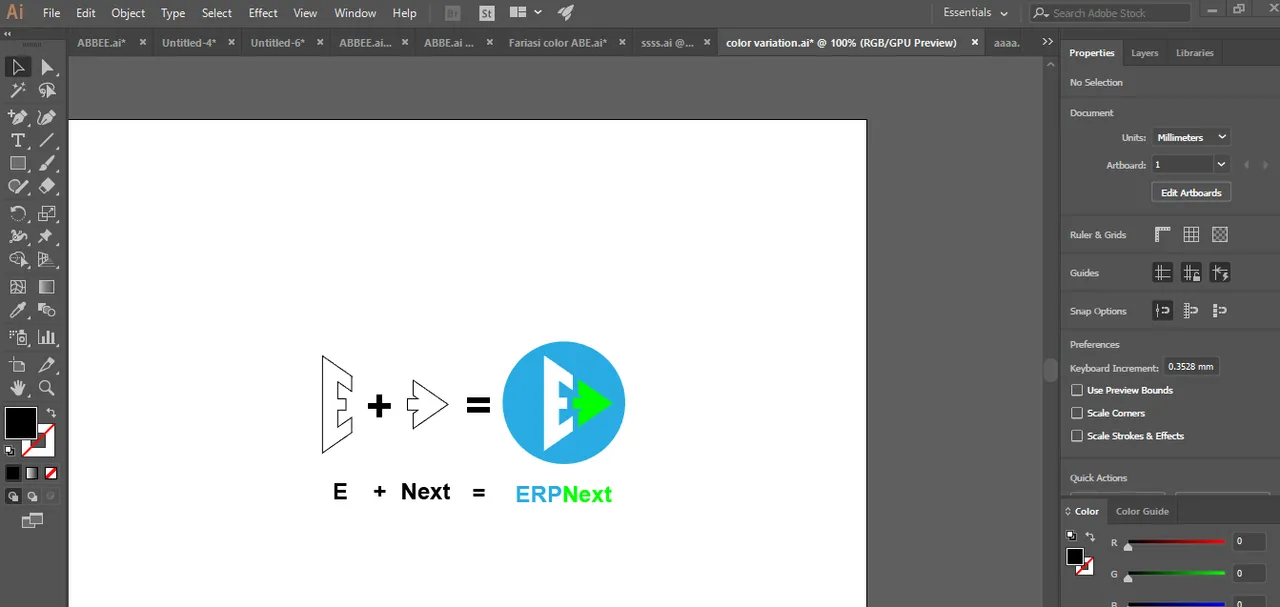Switch to the Libraries panel tab
Viewport: 1280px width, 607px height.
(x=1194, y=53)
